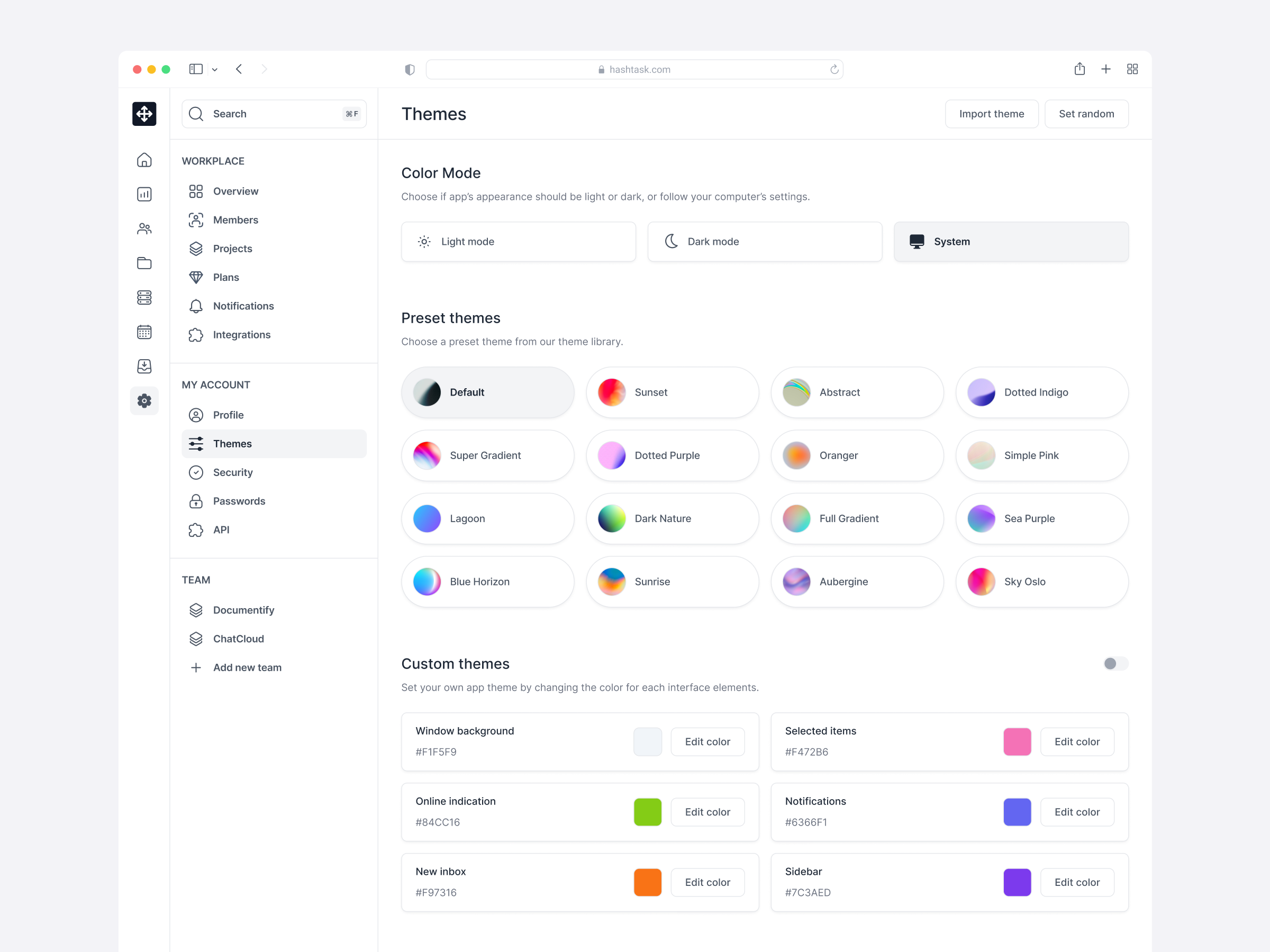Select the analytics chart icon in the left rail
The image size is (1270, 952).
tap(144, 194)
